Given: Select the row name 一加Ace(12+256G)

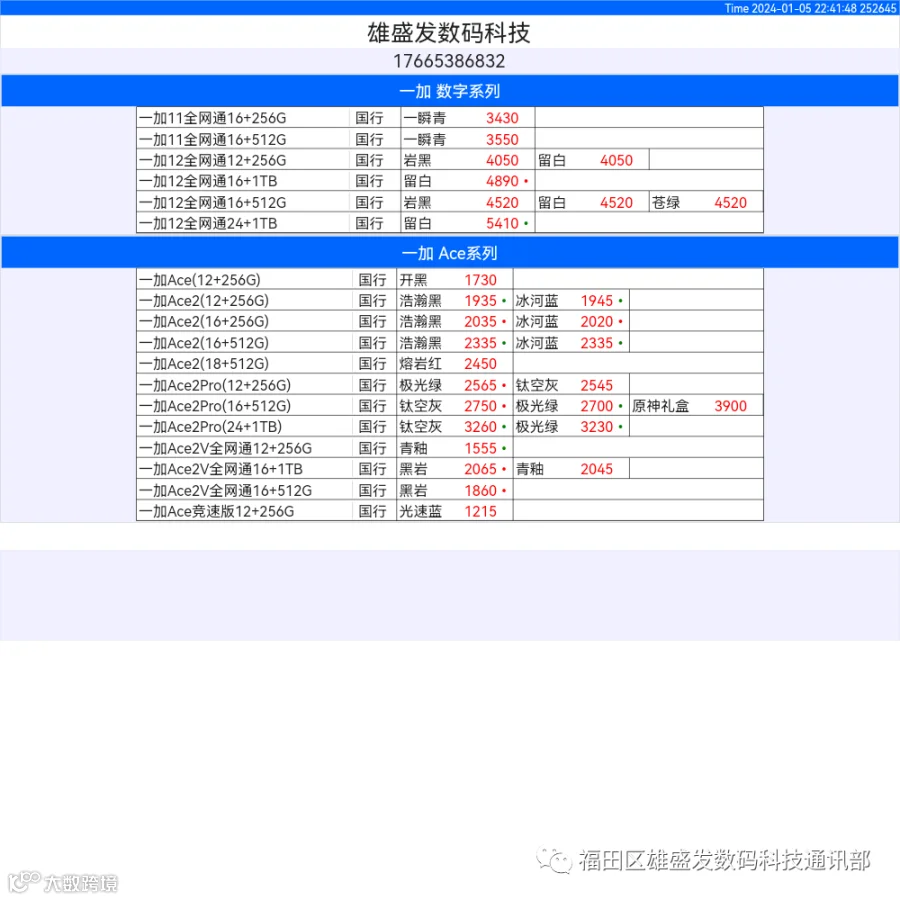Looking at the screenshot, I should (200, 280).
